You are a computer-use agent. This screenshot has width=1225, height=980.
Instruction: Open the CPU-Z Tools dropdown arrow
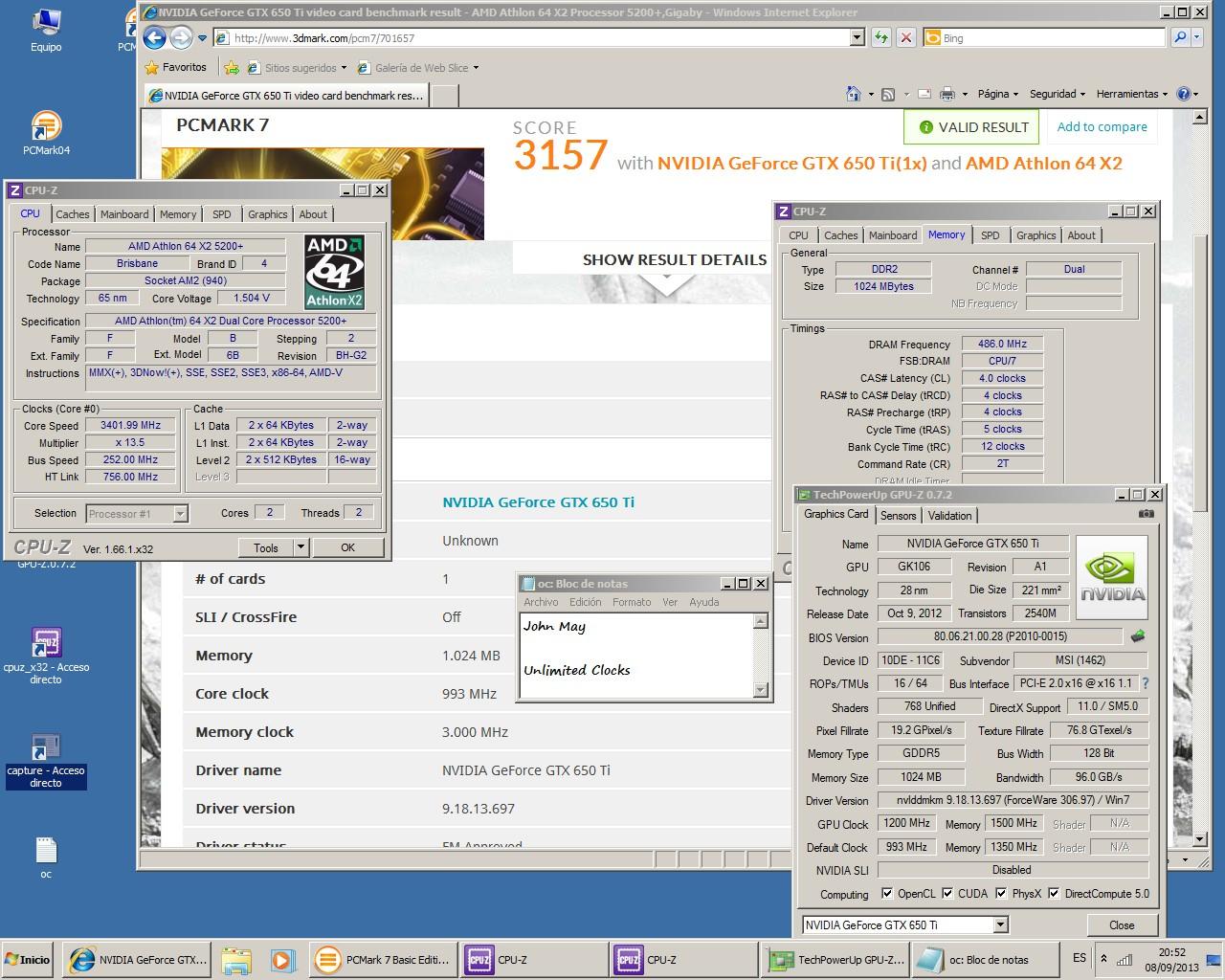[301, 547]
